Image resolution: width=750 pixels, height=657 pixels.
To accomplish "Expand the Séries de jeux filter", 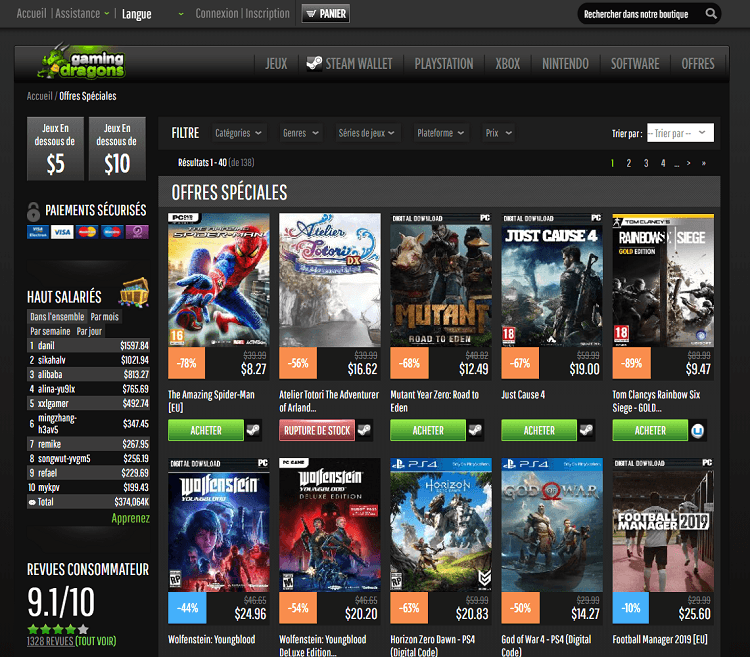I will point(367,133).
